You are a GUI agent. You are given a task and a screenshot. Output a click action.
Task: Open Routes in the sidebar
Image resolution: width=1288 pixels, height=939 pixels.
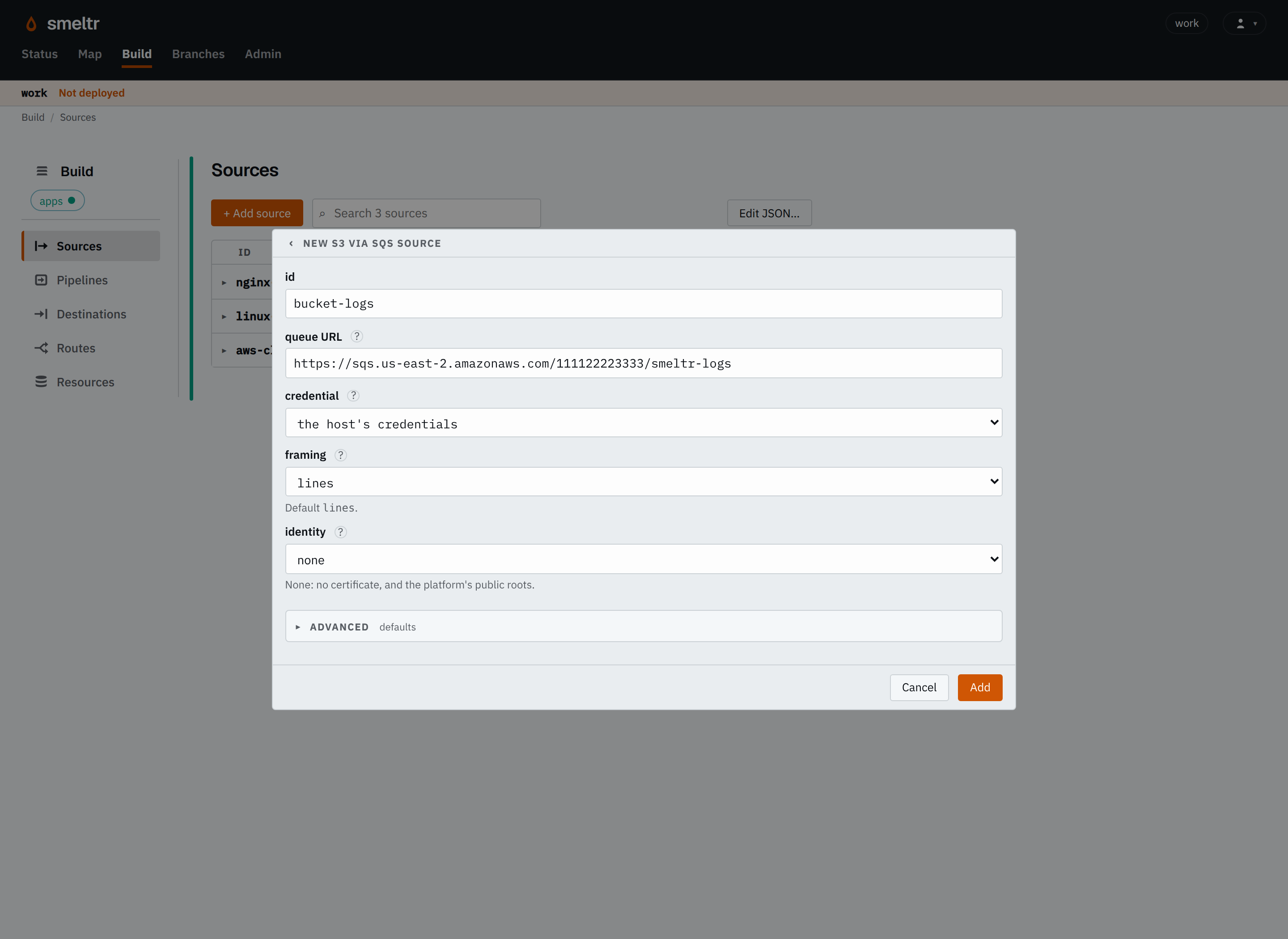[x=91, y=348]
